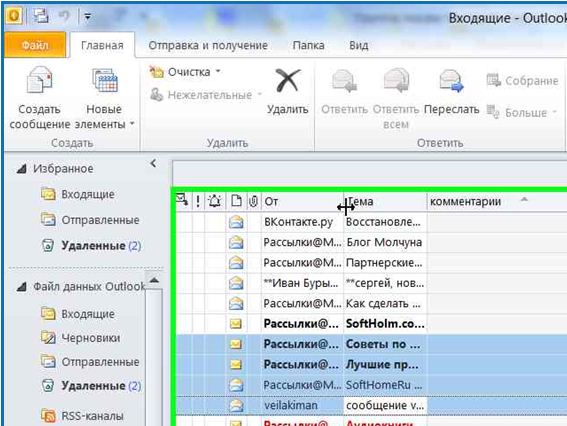The width and height of the screenshot is (567, 426).
Task: Select the Лучшие пр... message
Action: pos(371,364)
